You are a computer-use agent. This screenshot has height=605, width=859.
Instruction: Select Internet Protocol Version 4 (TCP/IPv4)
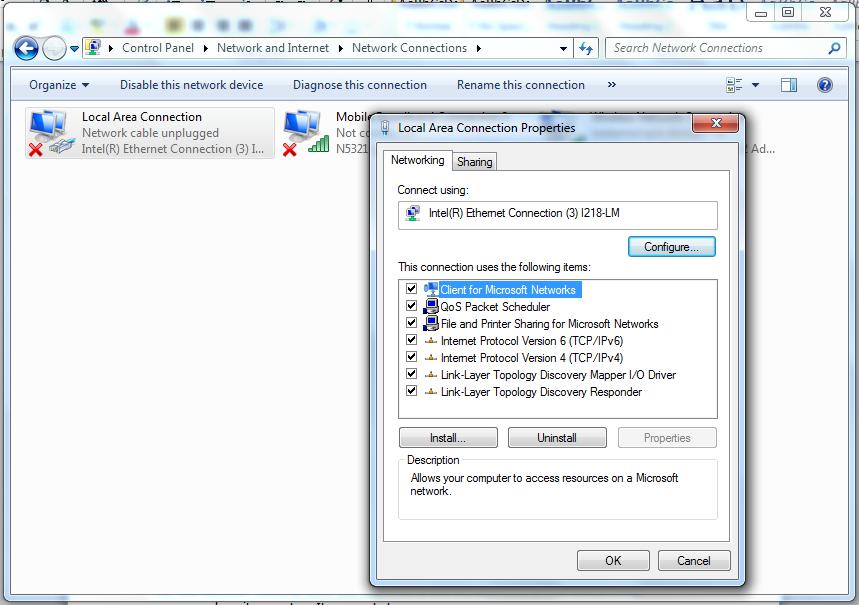click(532, 358)
